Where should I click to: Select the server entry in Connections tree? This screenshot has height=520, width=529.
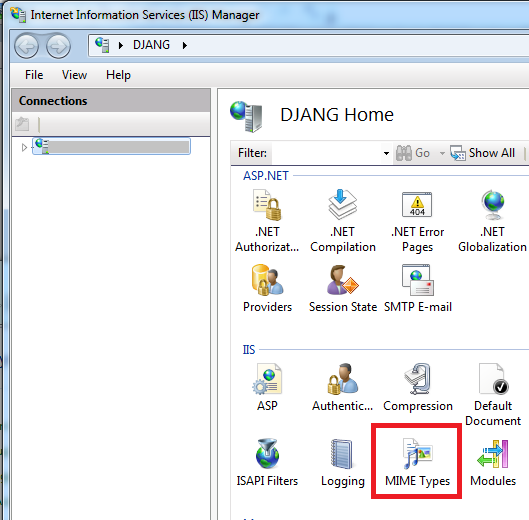[111, 146]
